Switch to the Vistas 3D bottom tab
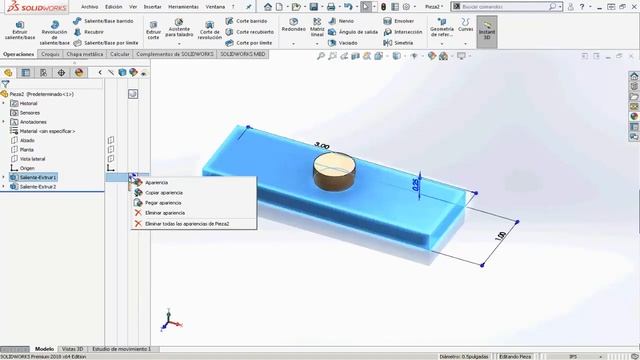 coord(72,349)
